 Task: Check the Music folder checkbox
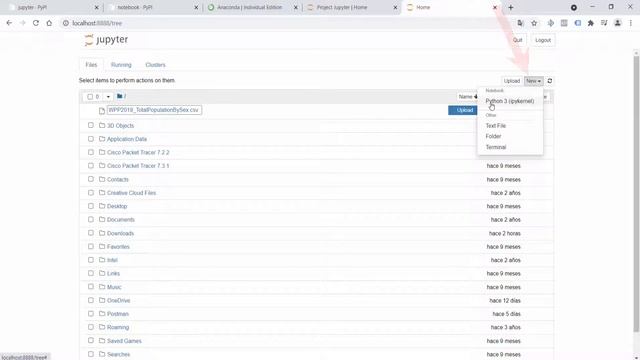coord(91,287)
